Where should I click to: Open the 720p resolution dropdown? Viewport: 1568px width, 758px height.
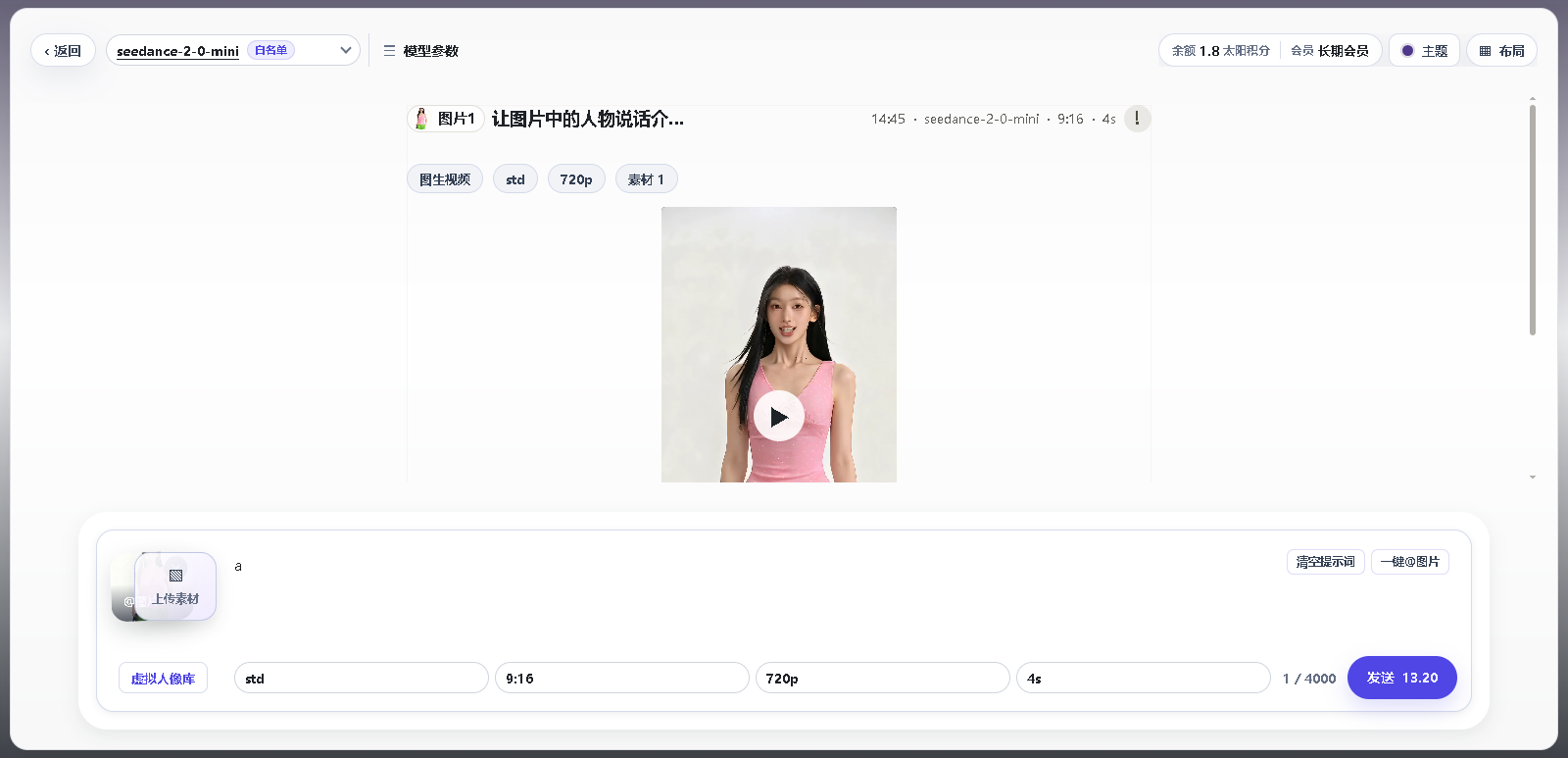pyautogui.click(x=883, y=678)
